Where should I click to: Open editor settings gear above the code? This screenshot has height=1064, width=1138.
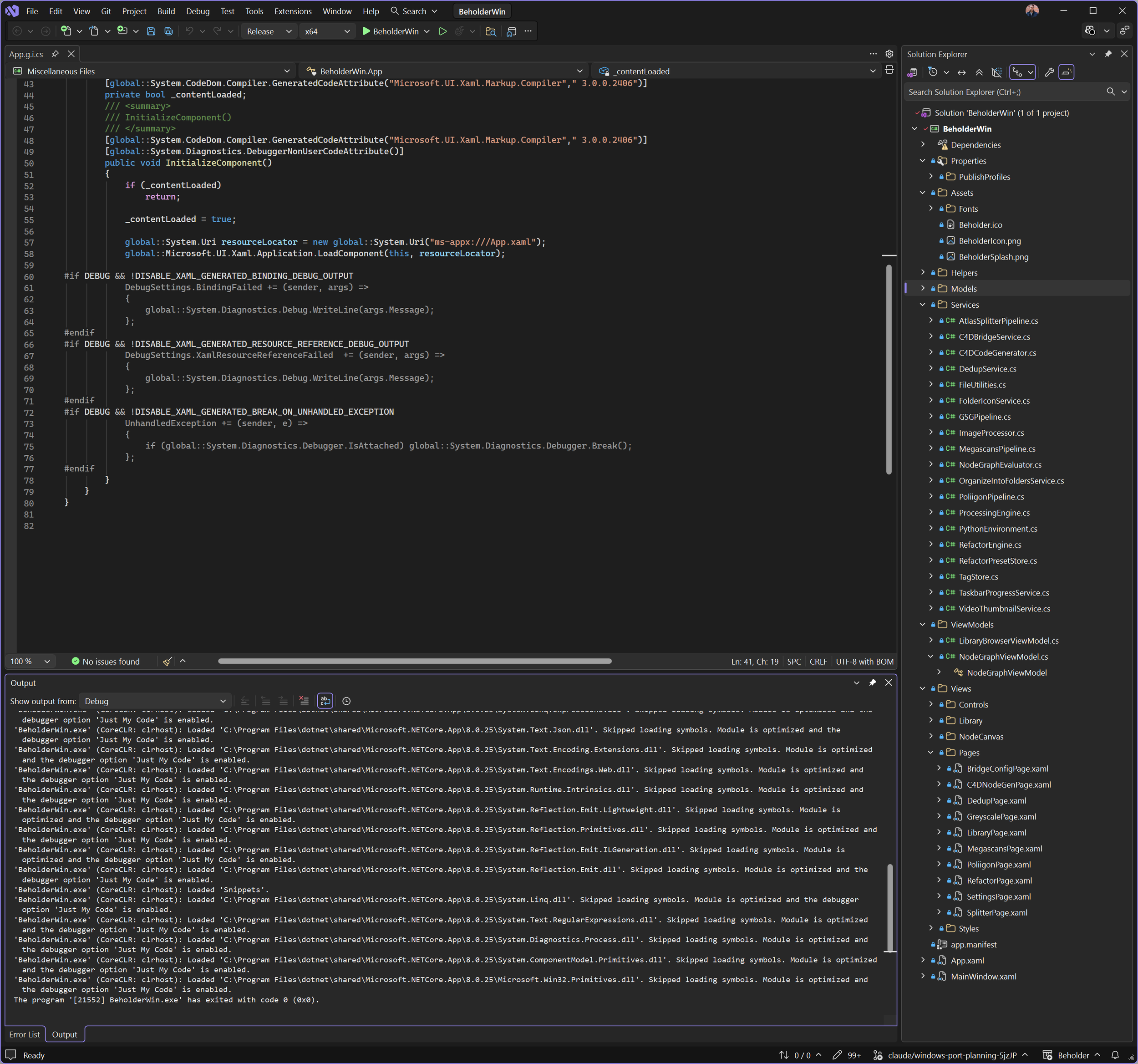pyautogui.click(x=889, y=54)
